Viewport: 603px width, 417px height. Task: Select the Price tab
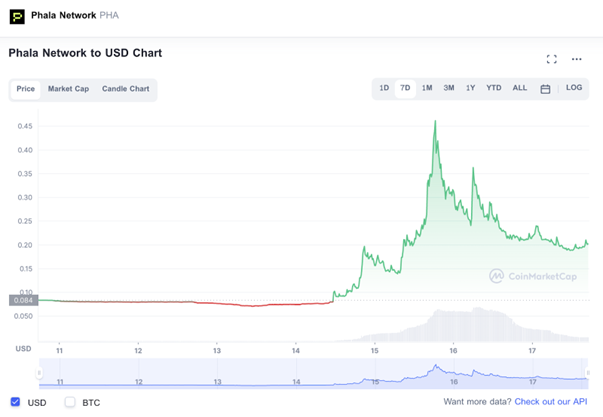(x=25, y=89)
